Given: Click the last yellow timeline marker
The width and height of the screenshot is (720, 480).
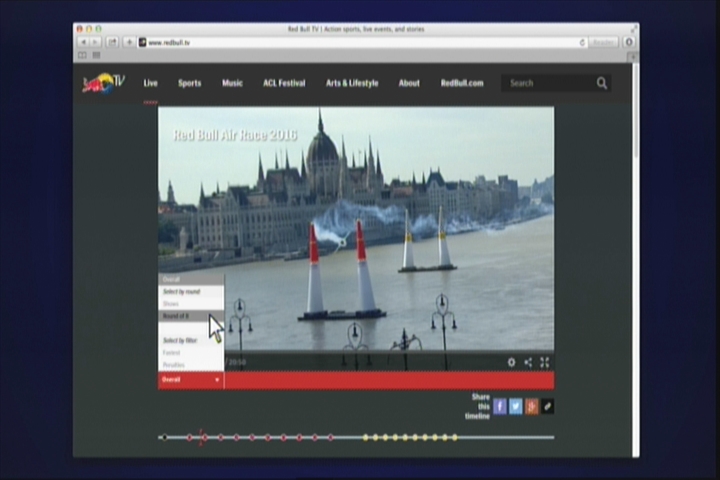Looking at the screenshot, I should pos(455,437).
